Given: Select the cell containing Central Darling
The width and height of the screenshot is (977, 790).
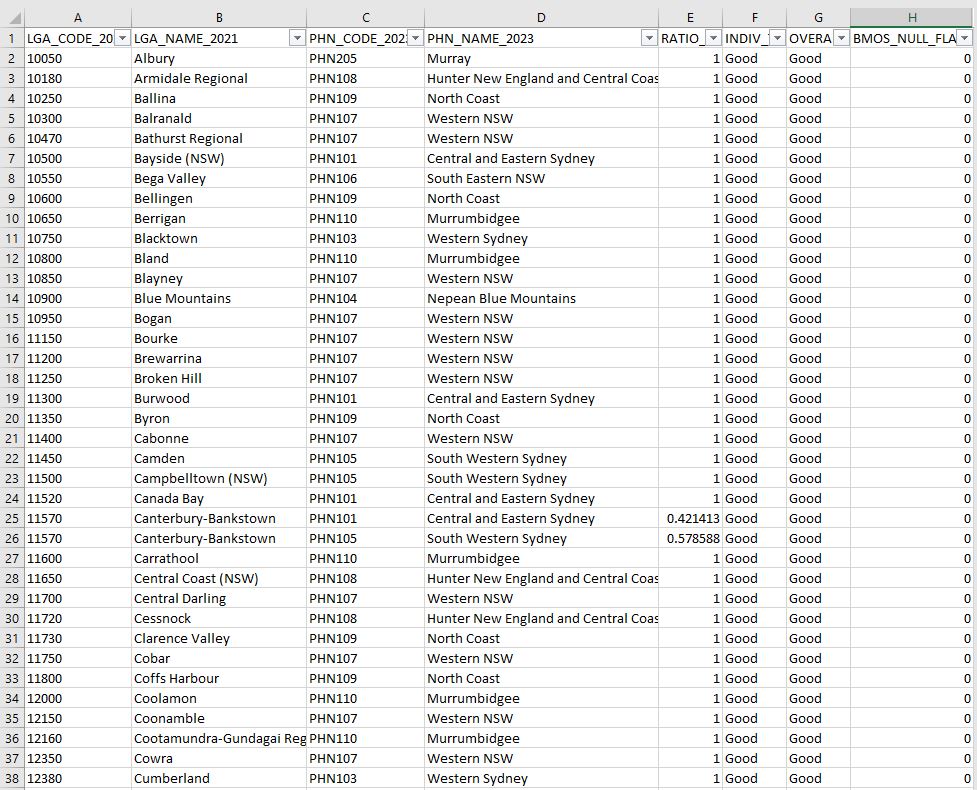Looking at the screenshot, I should pyautogui.click(x=219, y=598).
